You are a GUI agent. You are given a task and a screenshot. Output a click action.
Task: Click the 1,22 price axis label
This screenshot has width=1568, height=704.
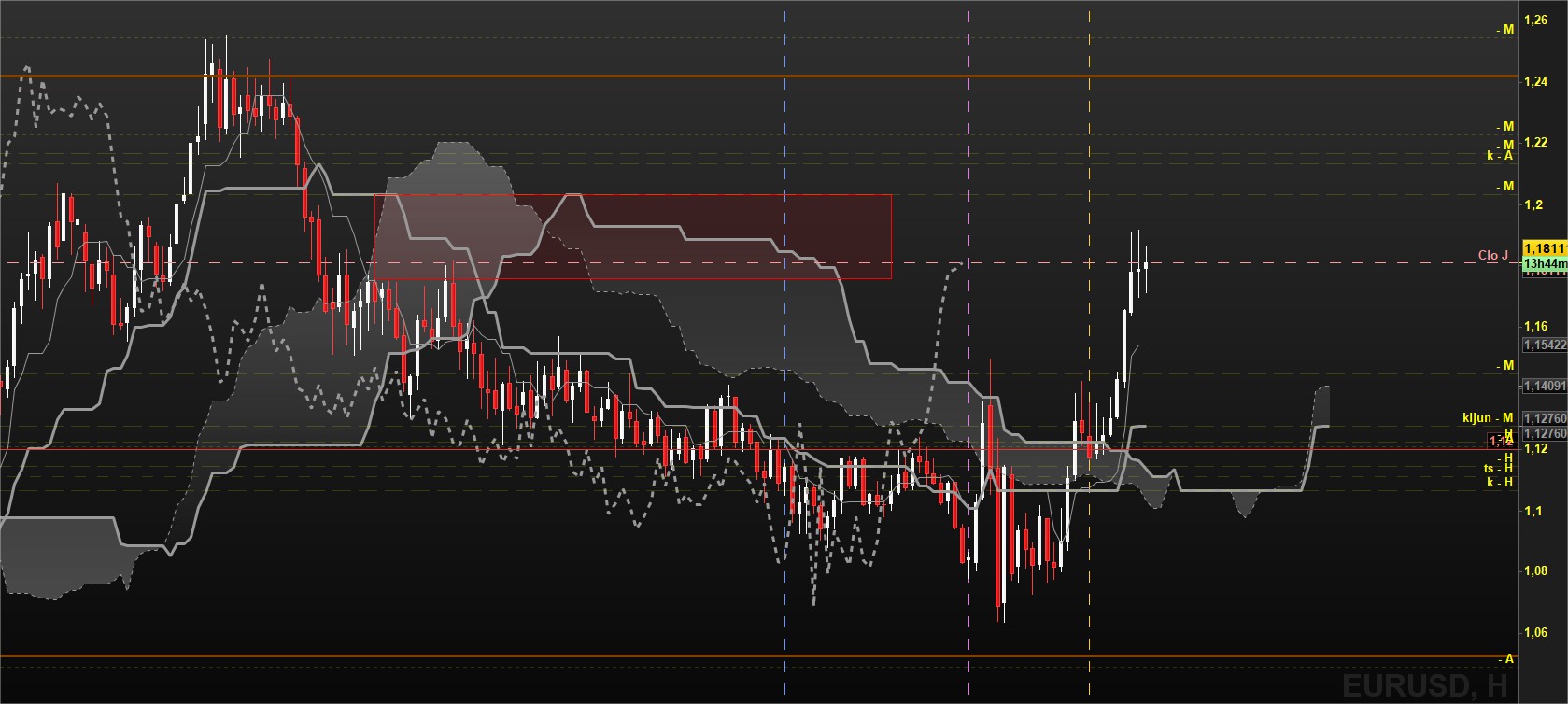[1535, 142]
